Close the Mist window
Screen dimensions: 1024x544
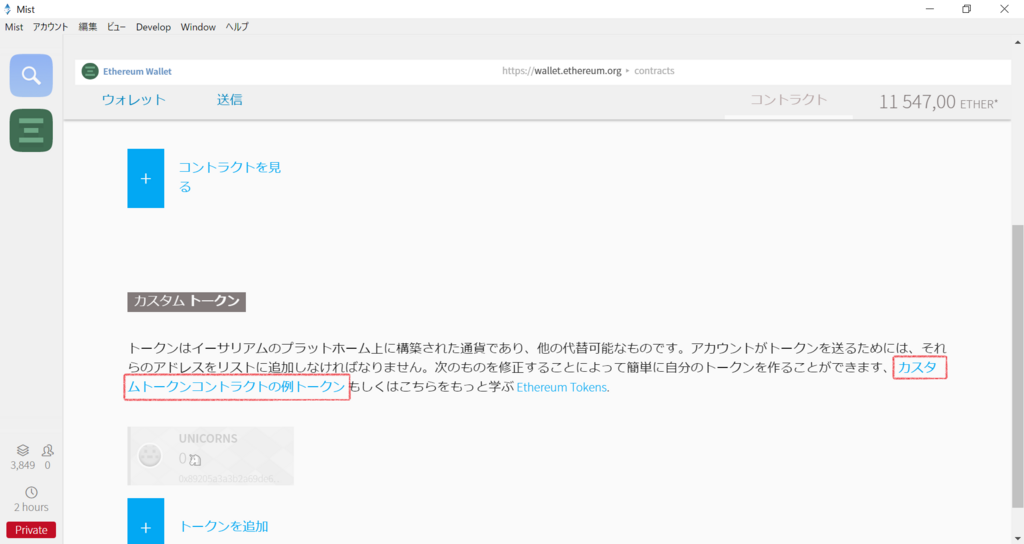point(1004,9)
